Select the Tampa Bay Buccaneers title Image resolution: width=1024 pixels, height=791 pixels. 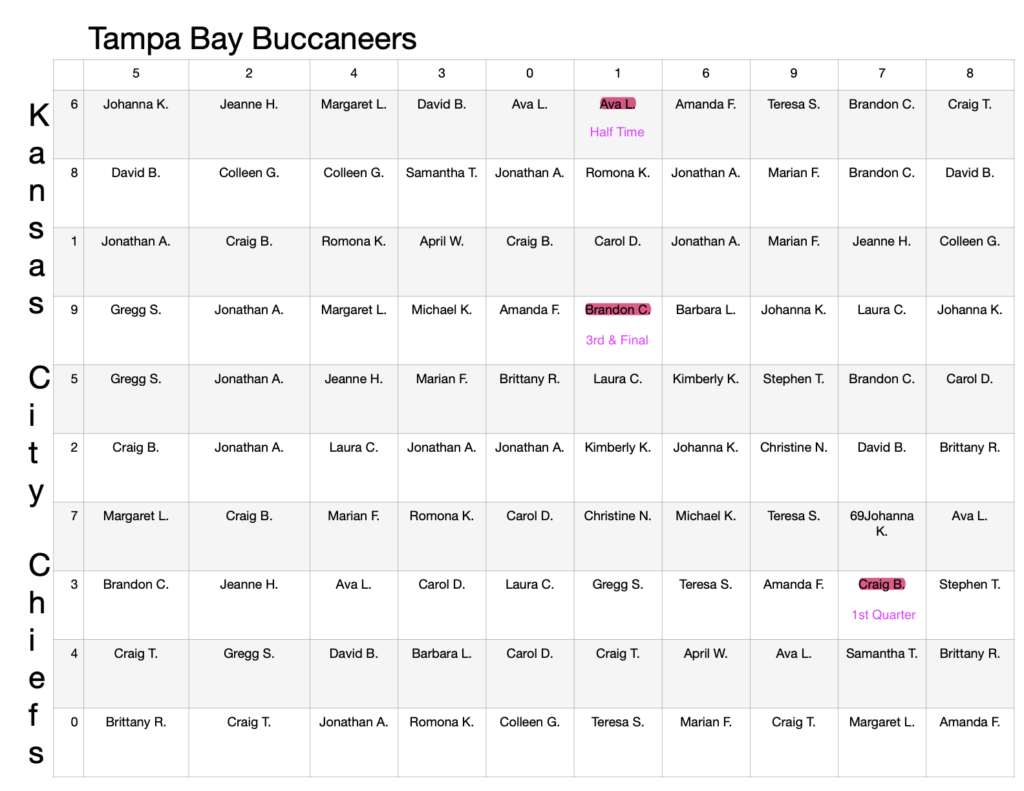[x=252, y=39]
